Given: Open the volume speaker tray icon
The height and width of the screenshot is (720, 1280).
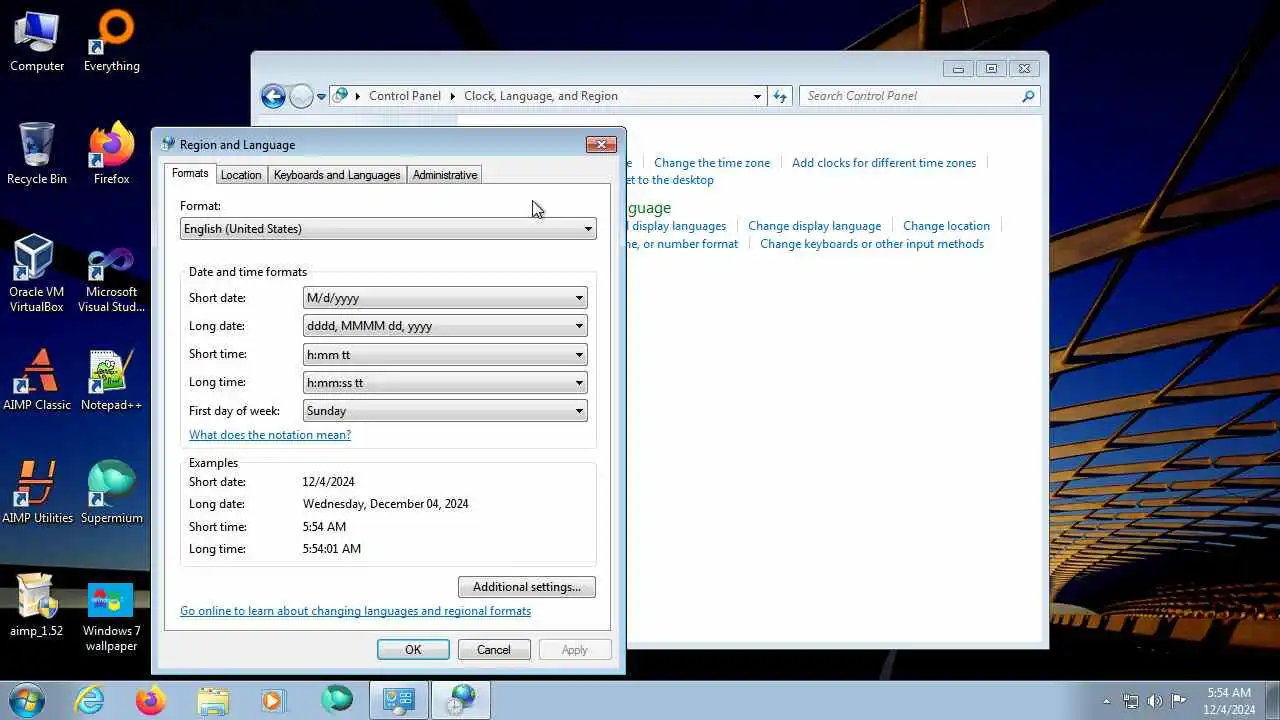Looking at the screenshot, I should click(1155, 701).
